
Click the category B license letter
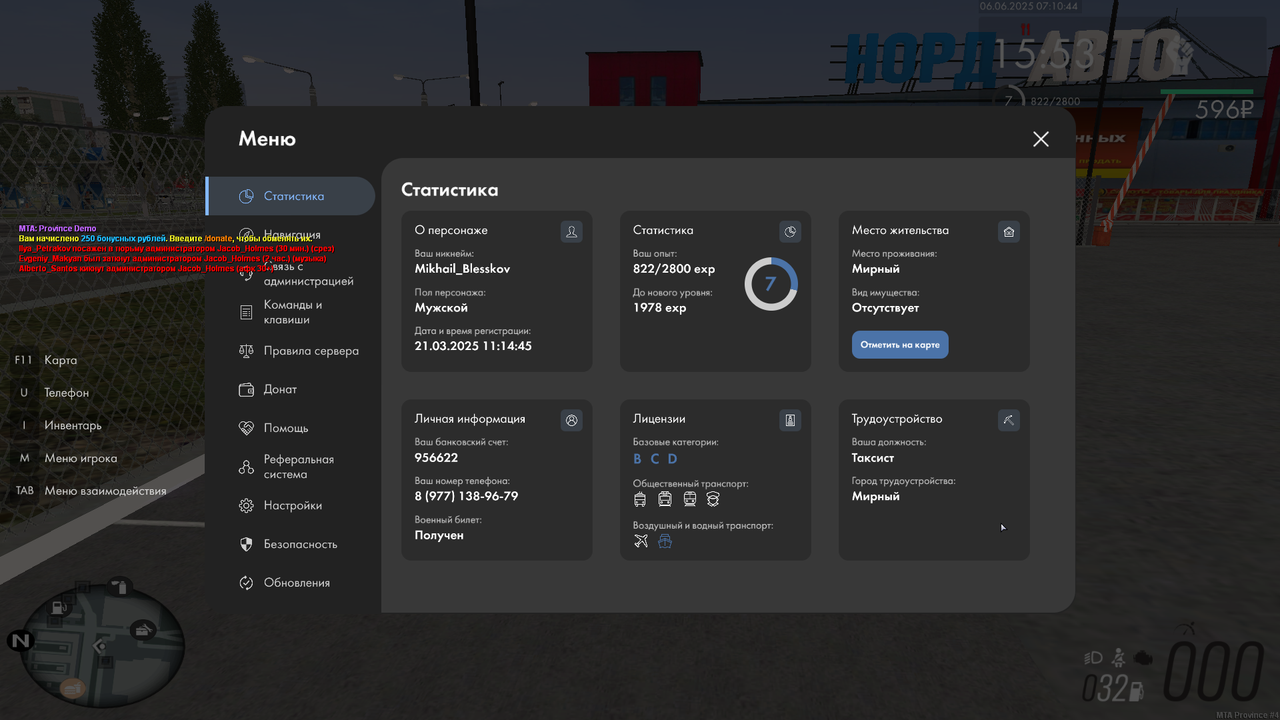pos(637,459)
